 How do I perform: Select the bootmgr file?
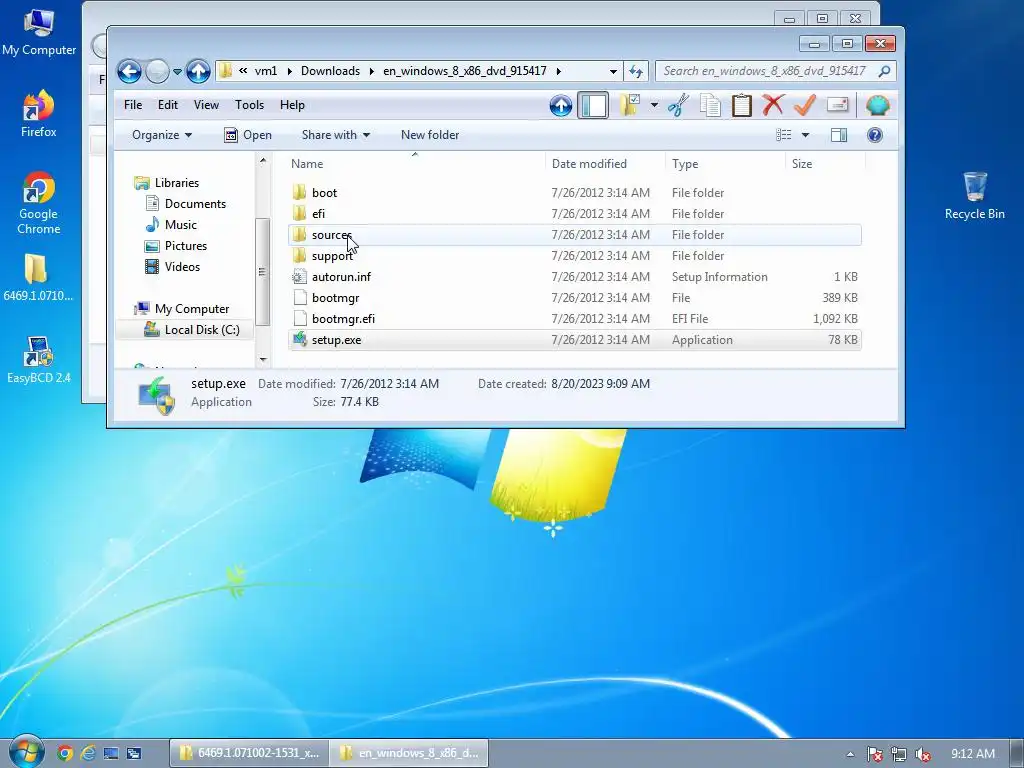575,298
